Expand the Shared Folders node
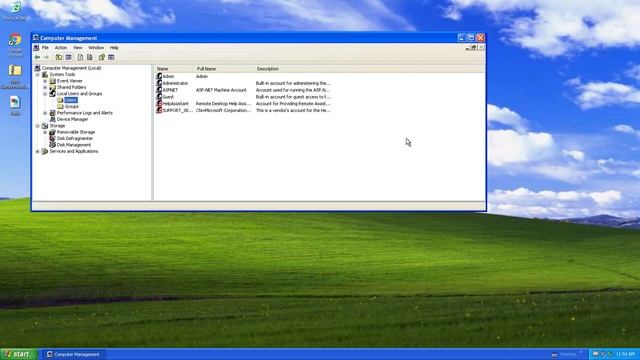The height and width of the screenshot is (360, 640). [45, 87]
